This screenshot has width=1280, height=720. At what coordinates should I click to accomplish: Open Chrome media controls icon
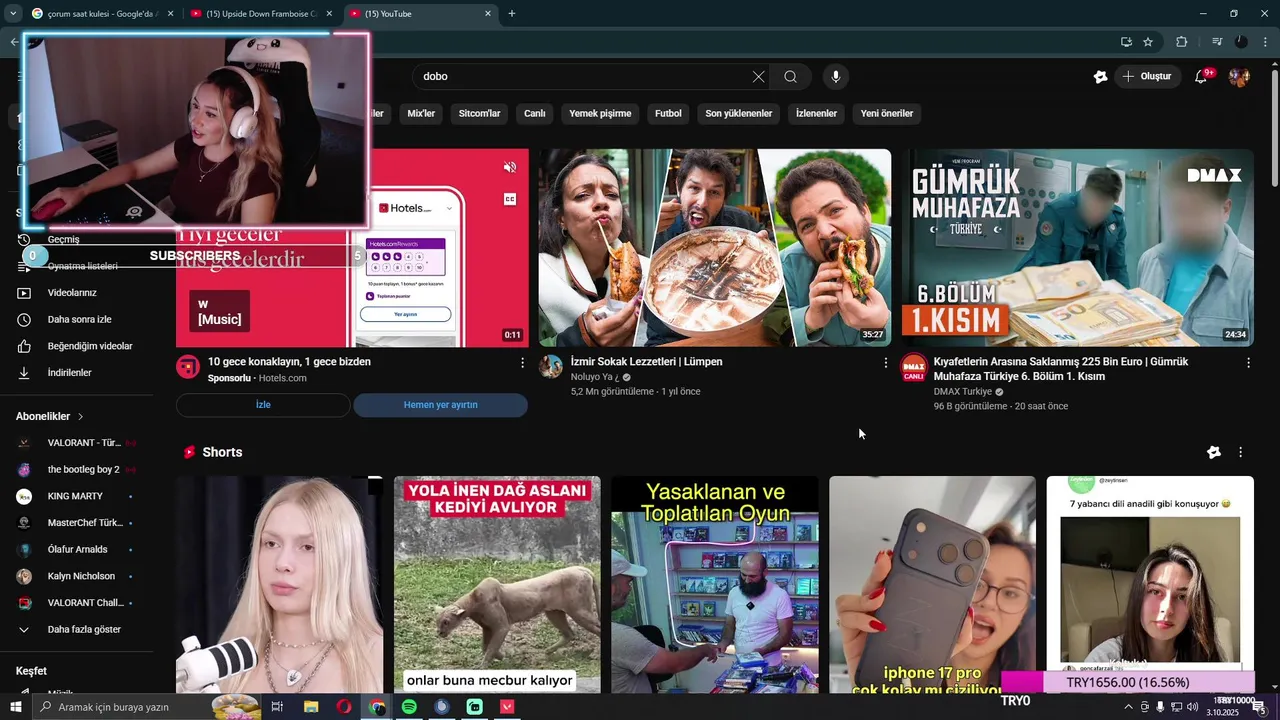(1217, 42)
